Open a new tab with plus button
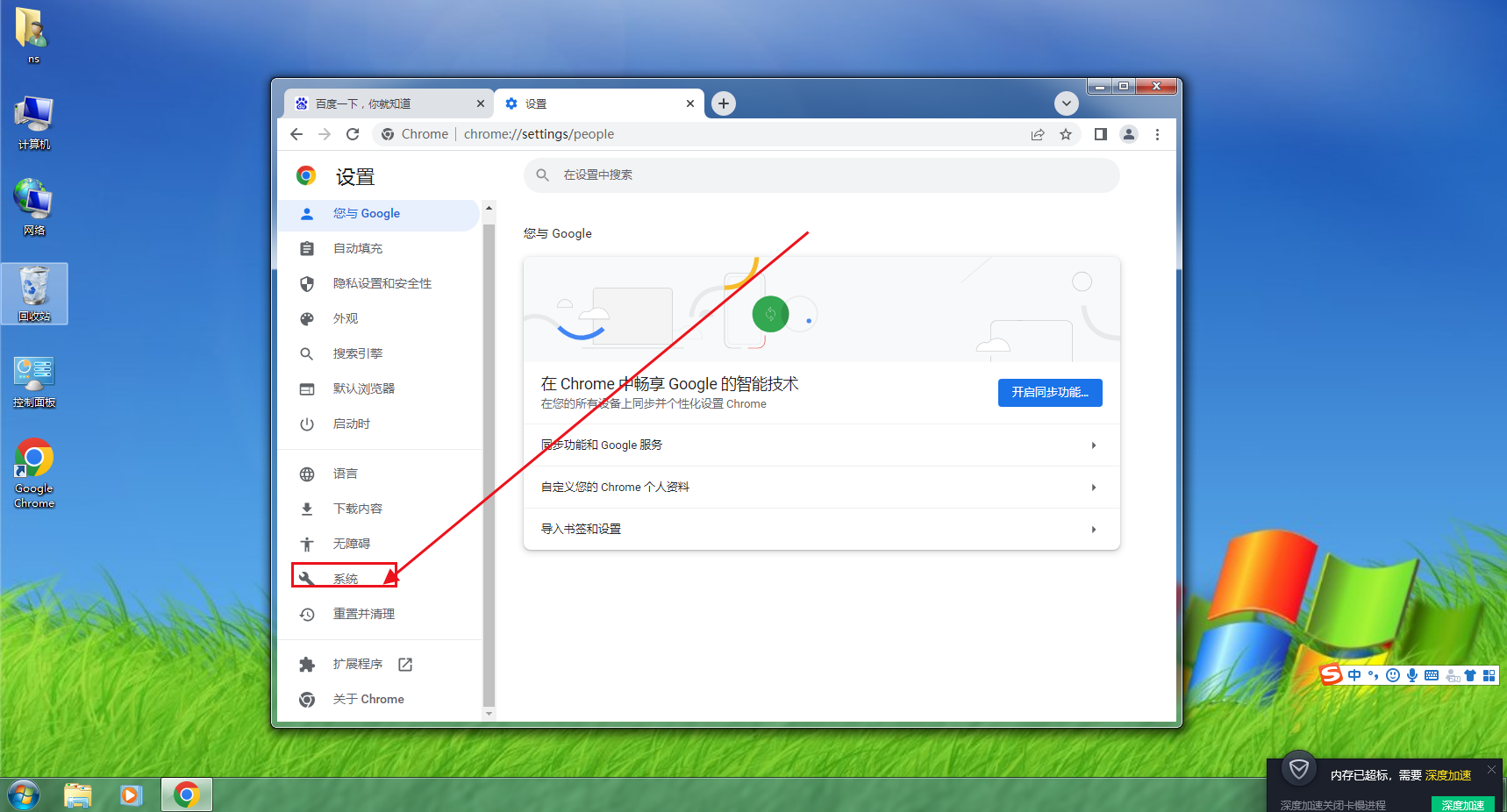 (x=723, y=103)
